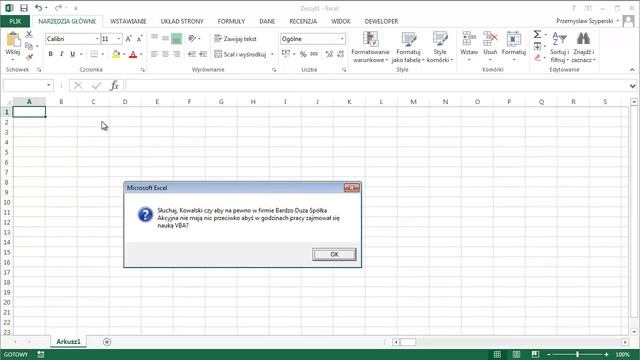This screenshot has width=640, height=360.
Task: Click the New Sheet plus icon
Action: pos(107,342)
